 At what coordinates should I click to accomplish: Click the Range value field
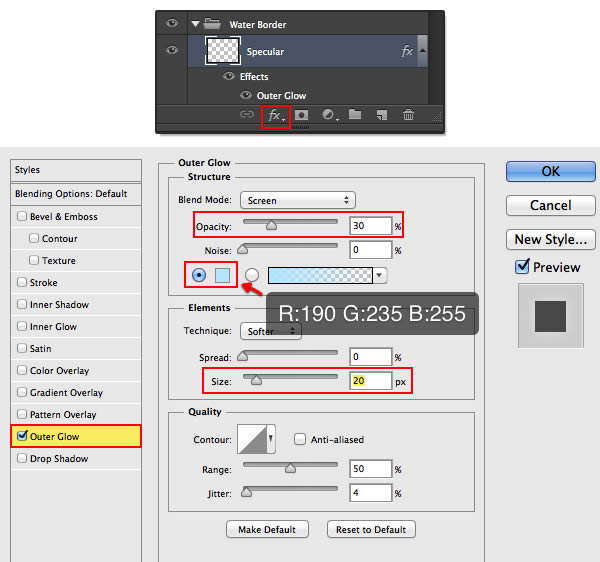click(x=370, y=469)
